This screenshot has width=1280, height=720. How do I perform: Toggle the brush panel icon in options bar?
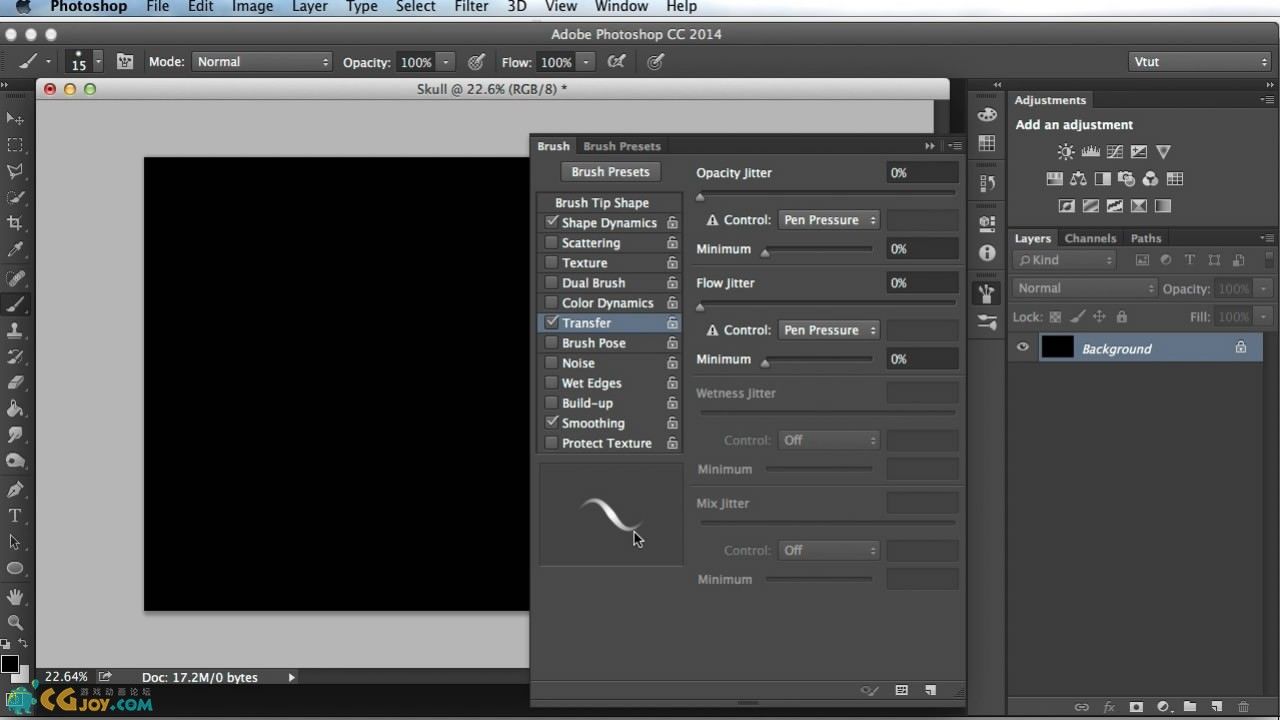point(124,62)
